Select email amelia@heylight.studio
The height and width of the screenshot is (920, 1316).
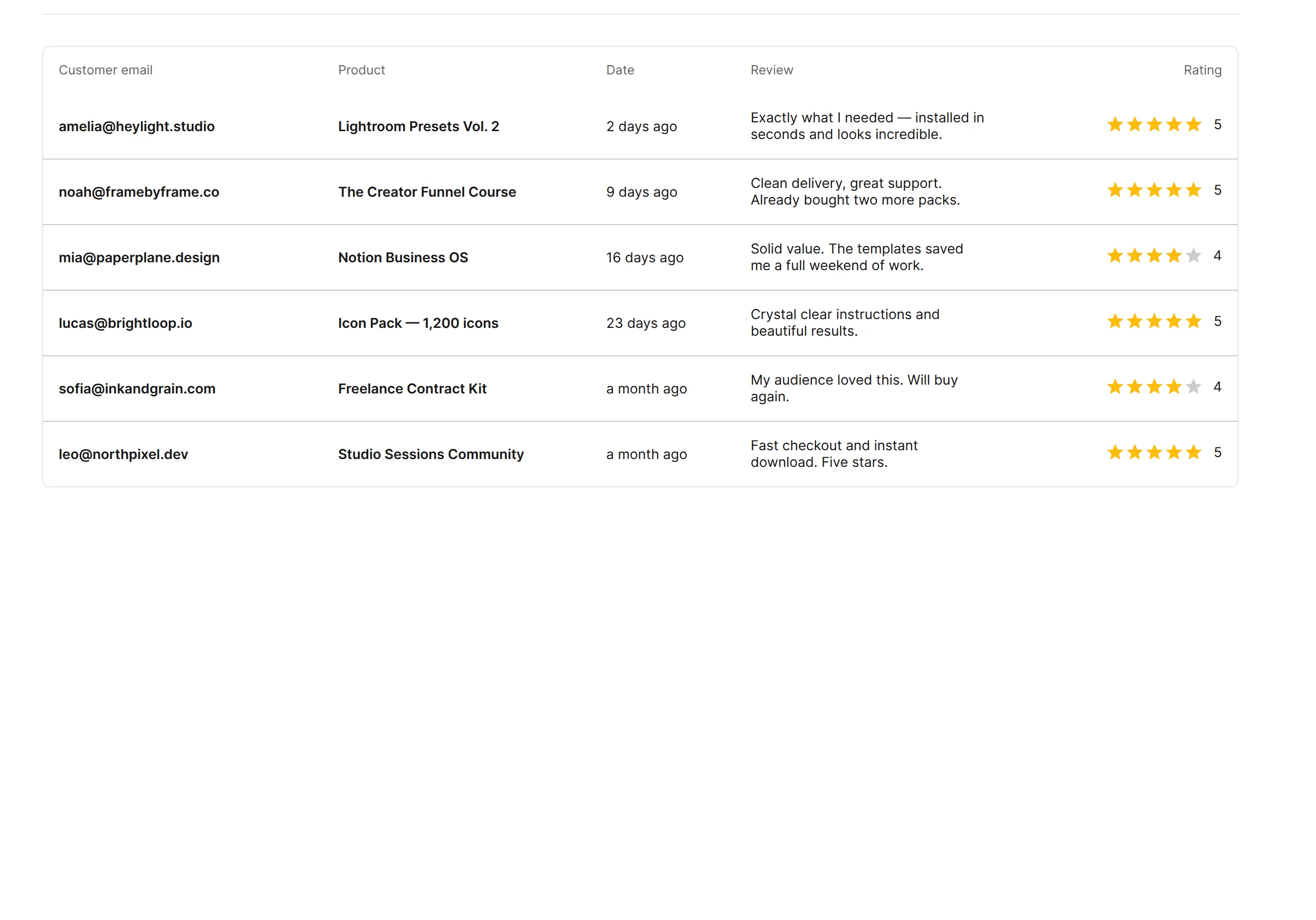(x=137, y=127)
